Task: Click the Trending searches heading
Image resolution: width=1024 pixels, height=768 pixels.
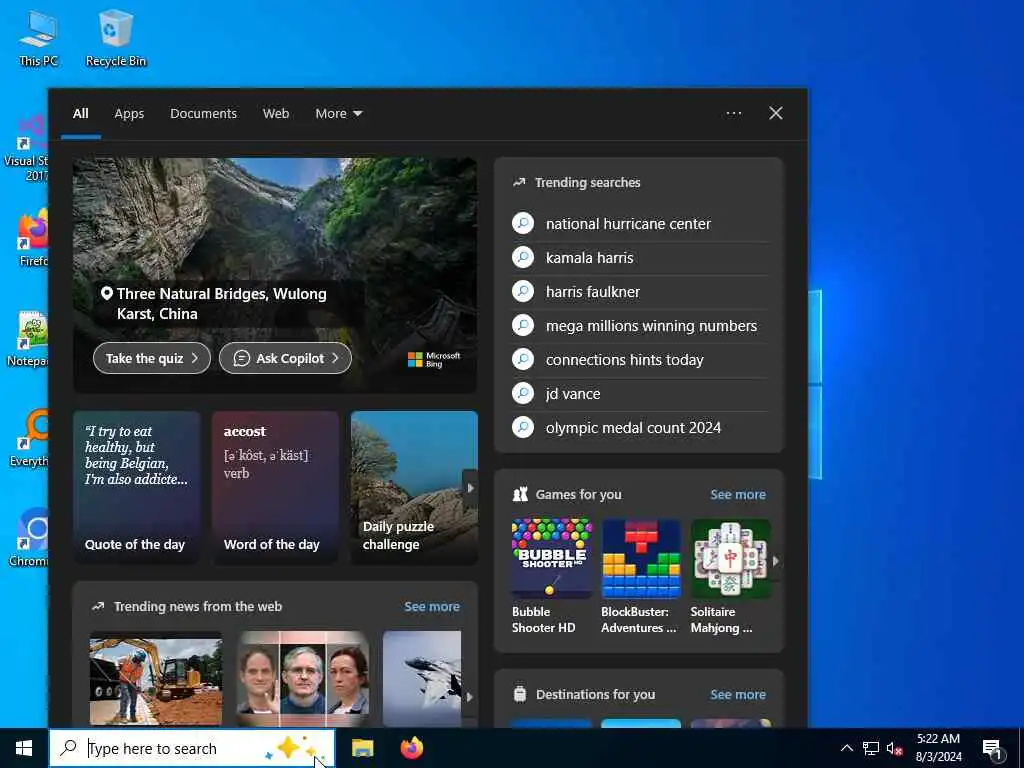Action: (588, 183)
